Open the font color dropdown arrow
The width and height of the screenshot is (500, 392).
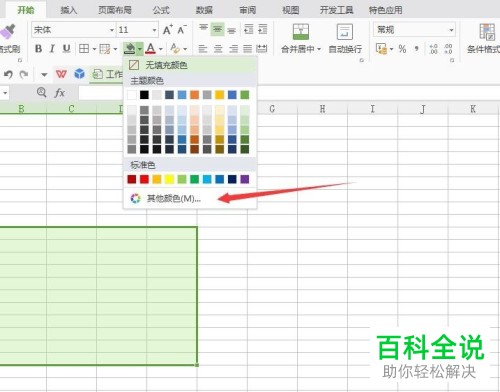point(161,49)
